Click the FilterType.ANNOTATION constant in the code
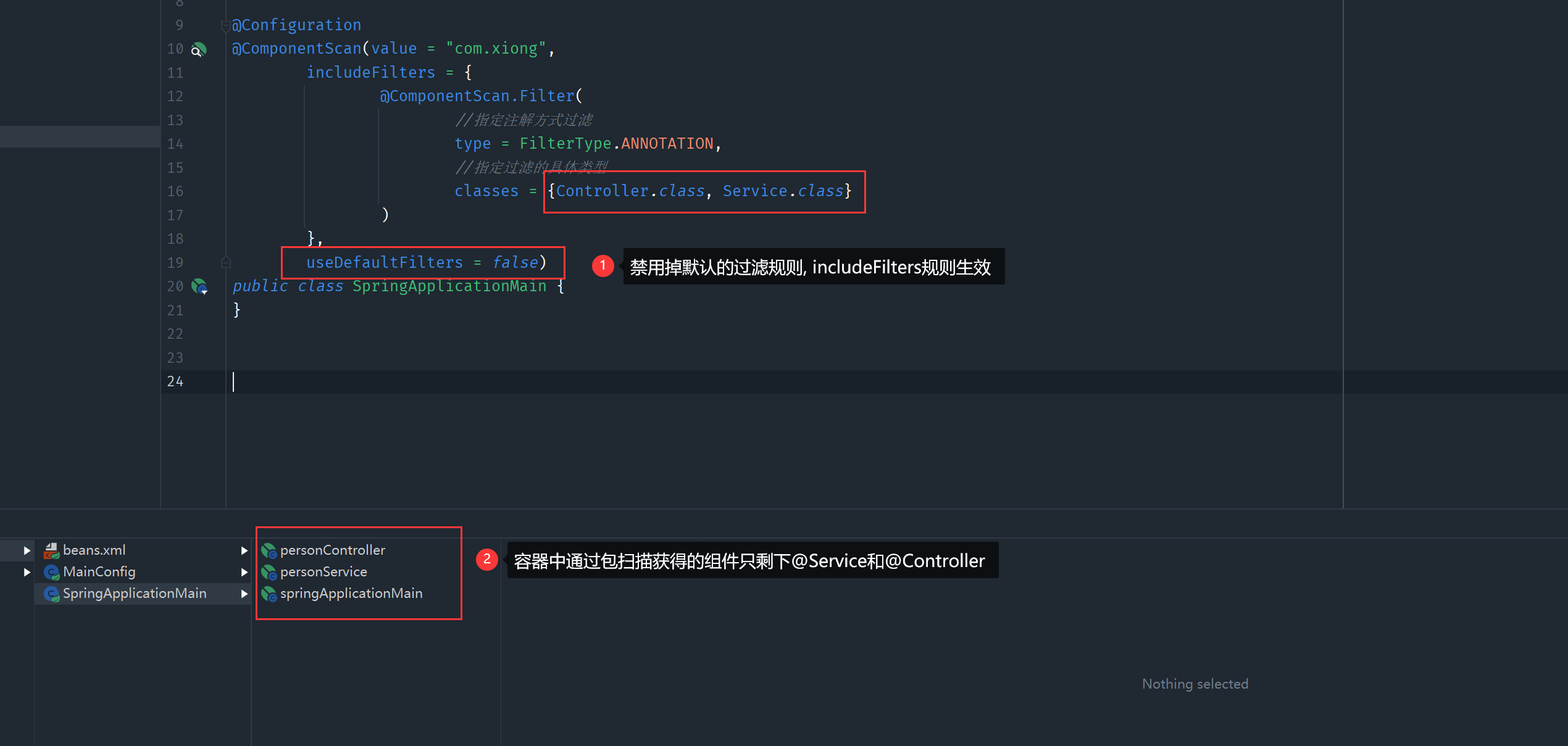Screen dimensions: 1568x746 [x=667, y=144]
